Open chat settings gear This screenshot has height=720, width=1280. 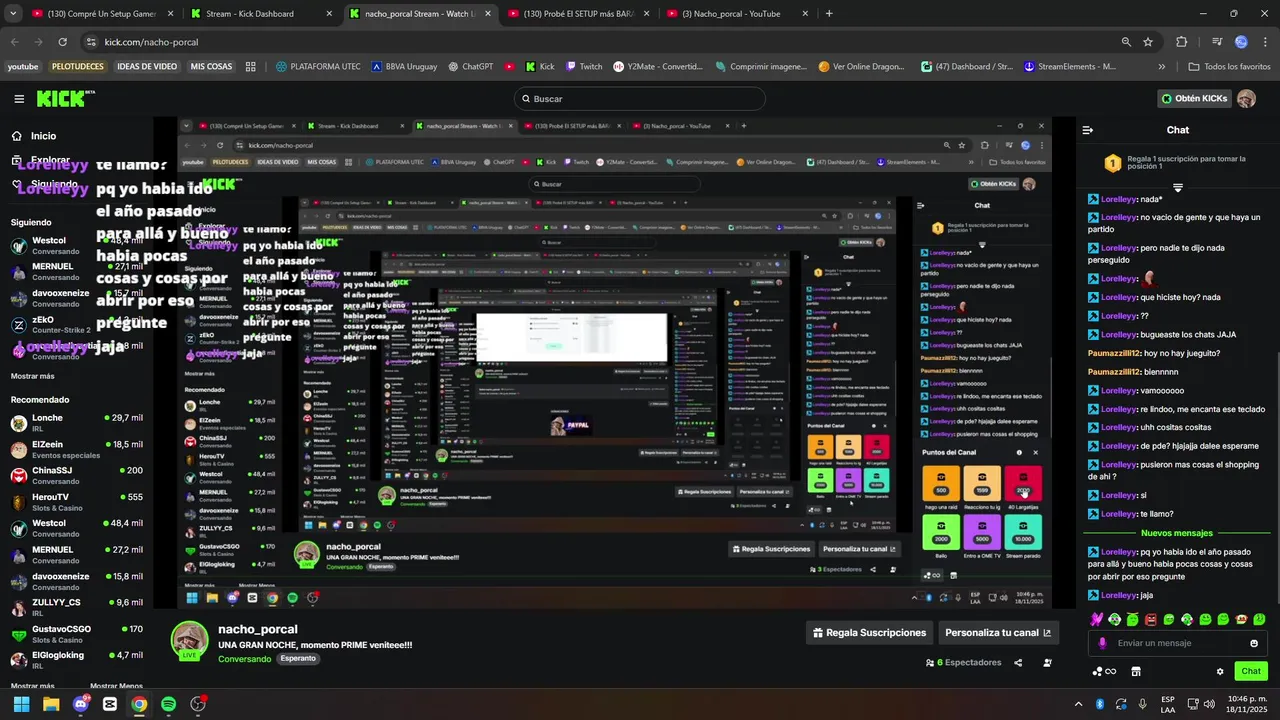[1220, 672]
